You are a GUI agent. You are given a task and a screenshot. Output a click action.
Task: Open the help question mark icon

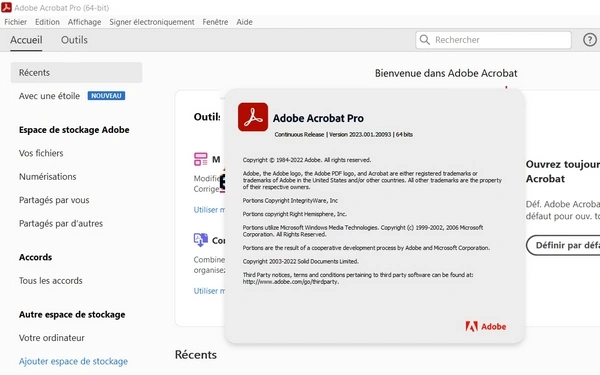(590, 40)
